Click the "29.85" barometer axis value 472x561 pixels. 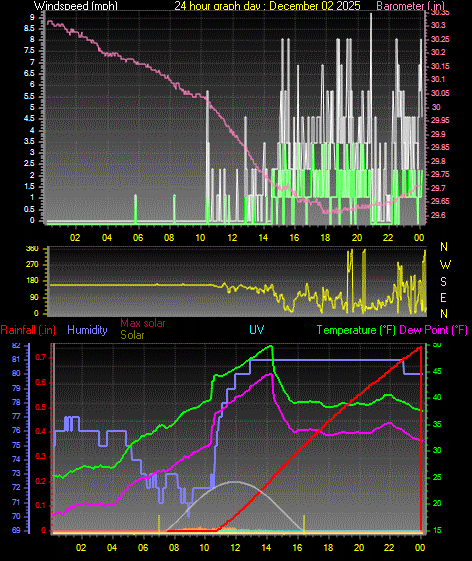point(440,147)
